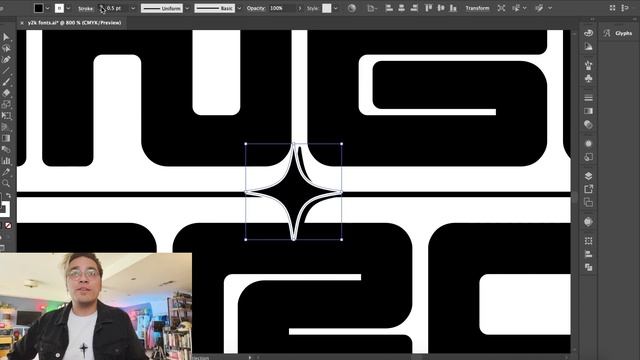Click the arrange panels grid icon

(612, 8)
